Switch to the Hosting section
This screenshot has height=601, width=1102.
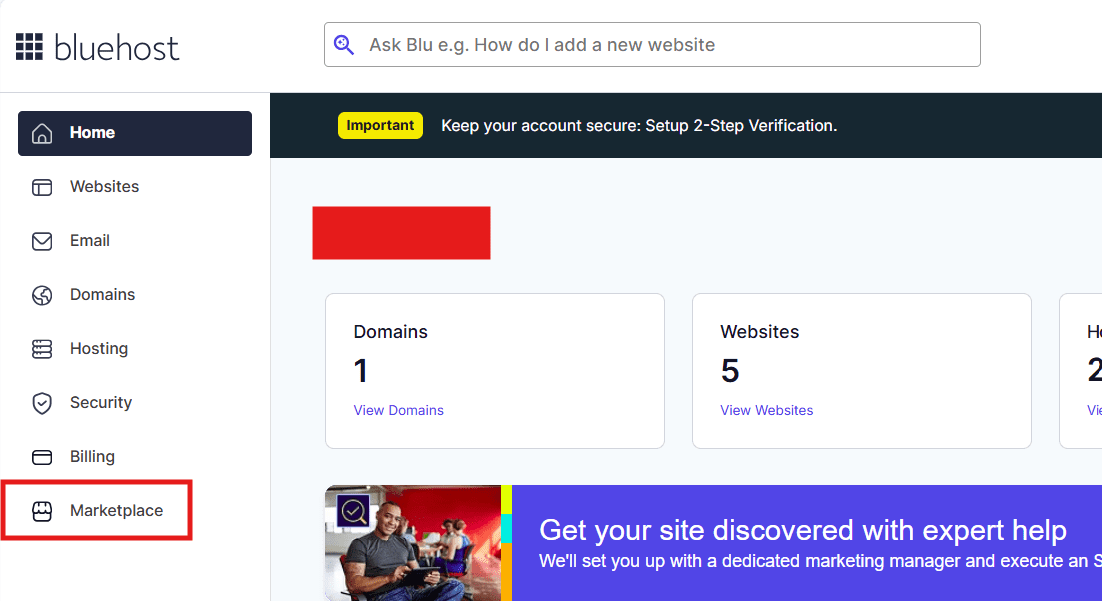(99, 349)
